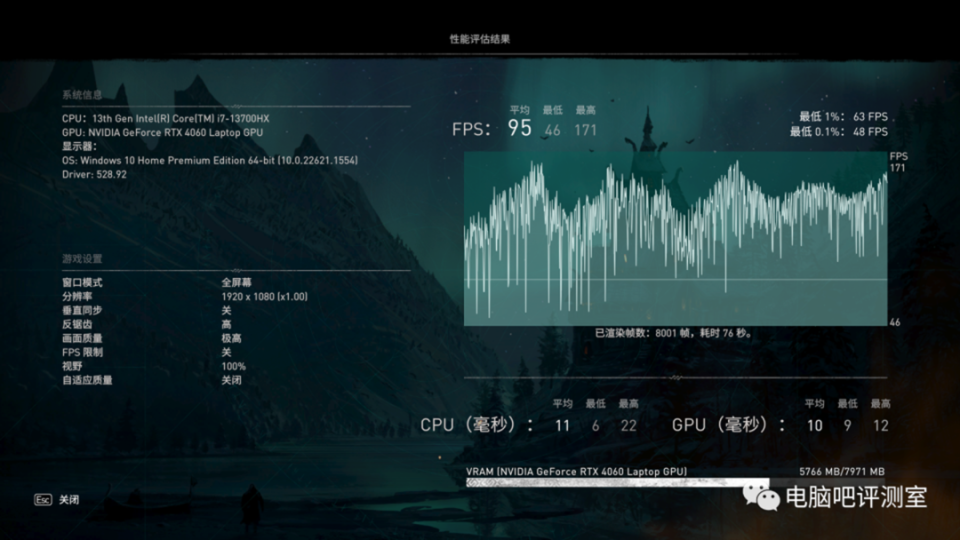The width and height of the screenshot is (960, 540).
Task: Click the 分辨率 setting label
Action: pos(77,296)
